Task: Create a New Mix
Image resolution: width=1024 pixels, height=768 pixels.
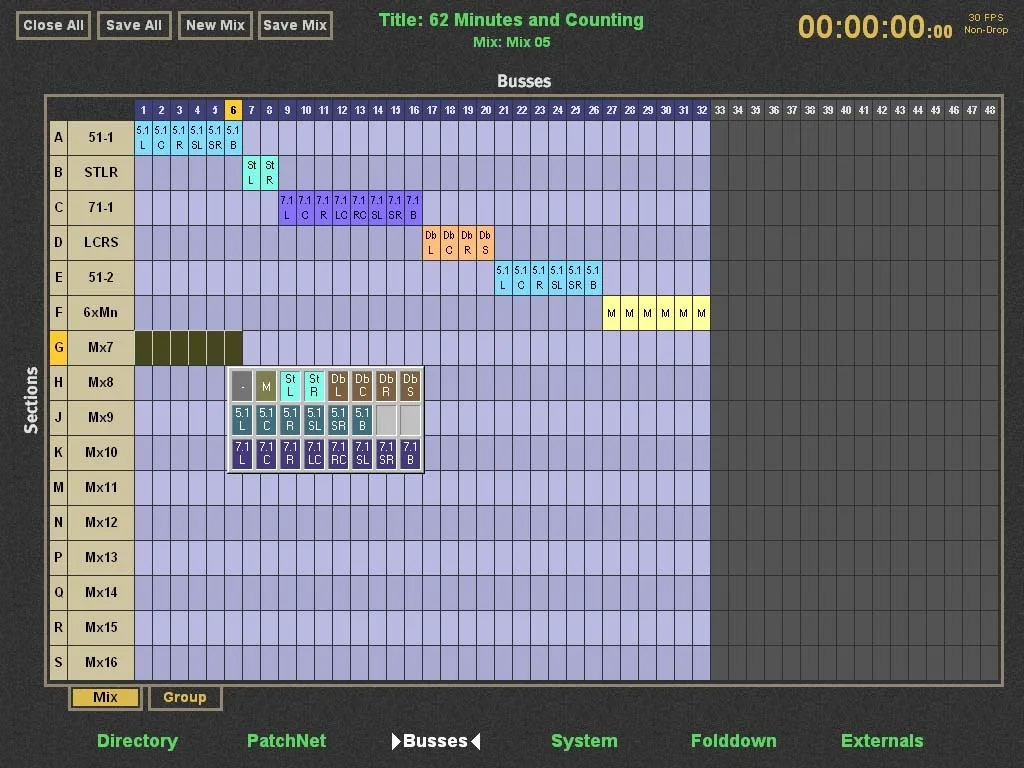Action: pos(215,25)
